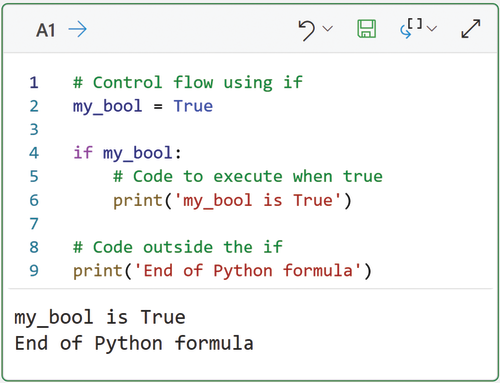Click the output text 'my_bool is True'
The width and height of the screenshot is (500, 383).
(x=100, y=317)
